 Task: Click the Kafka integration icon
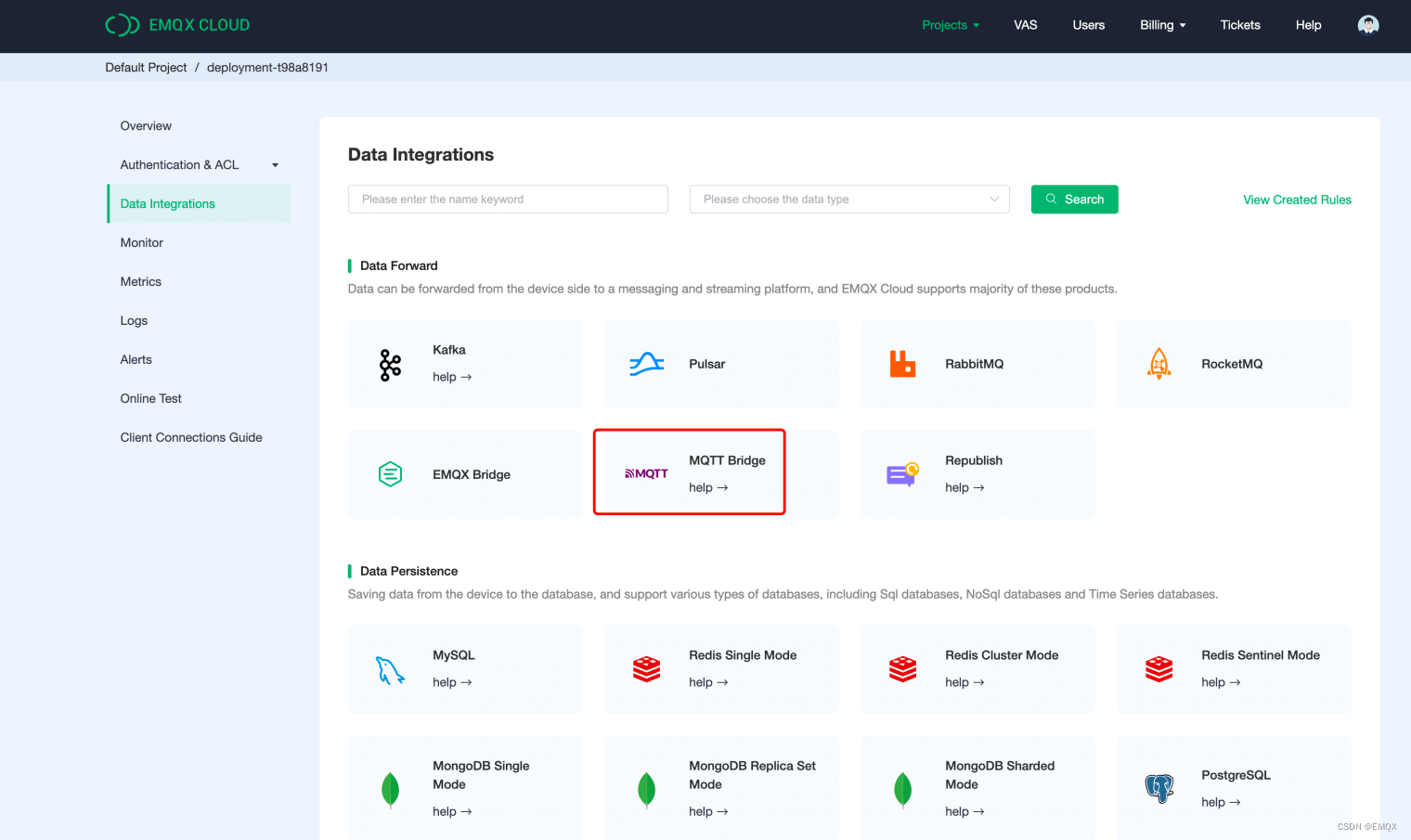[390, 365]
